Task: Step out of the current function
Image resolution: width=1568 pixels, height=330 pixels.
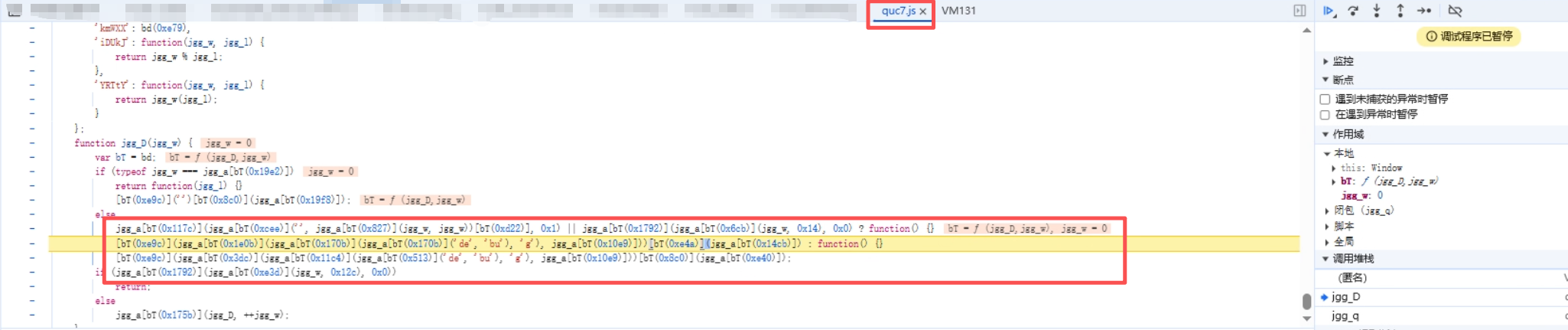Action: coord(1400,11)
